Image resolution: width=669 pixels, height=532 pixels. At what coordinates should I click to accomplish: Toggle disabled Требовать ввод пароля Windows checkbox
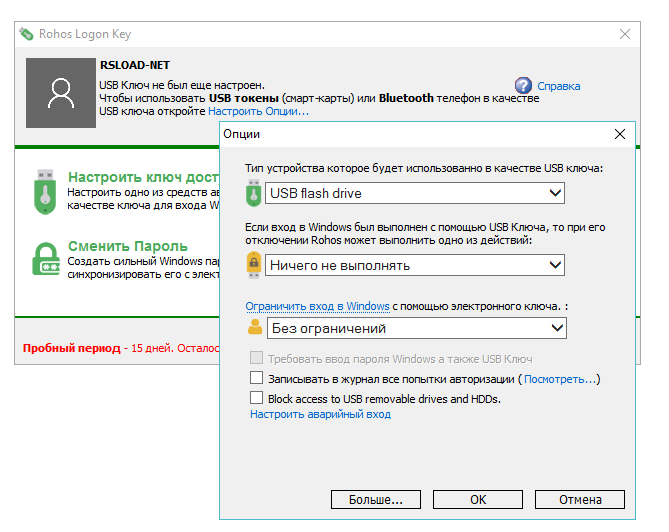pyautogui.click(x=256, y=358)
